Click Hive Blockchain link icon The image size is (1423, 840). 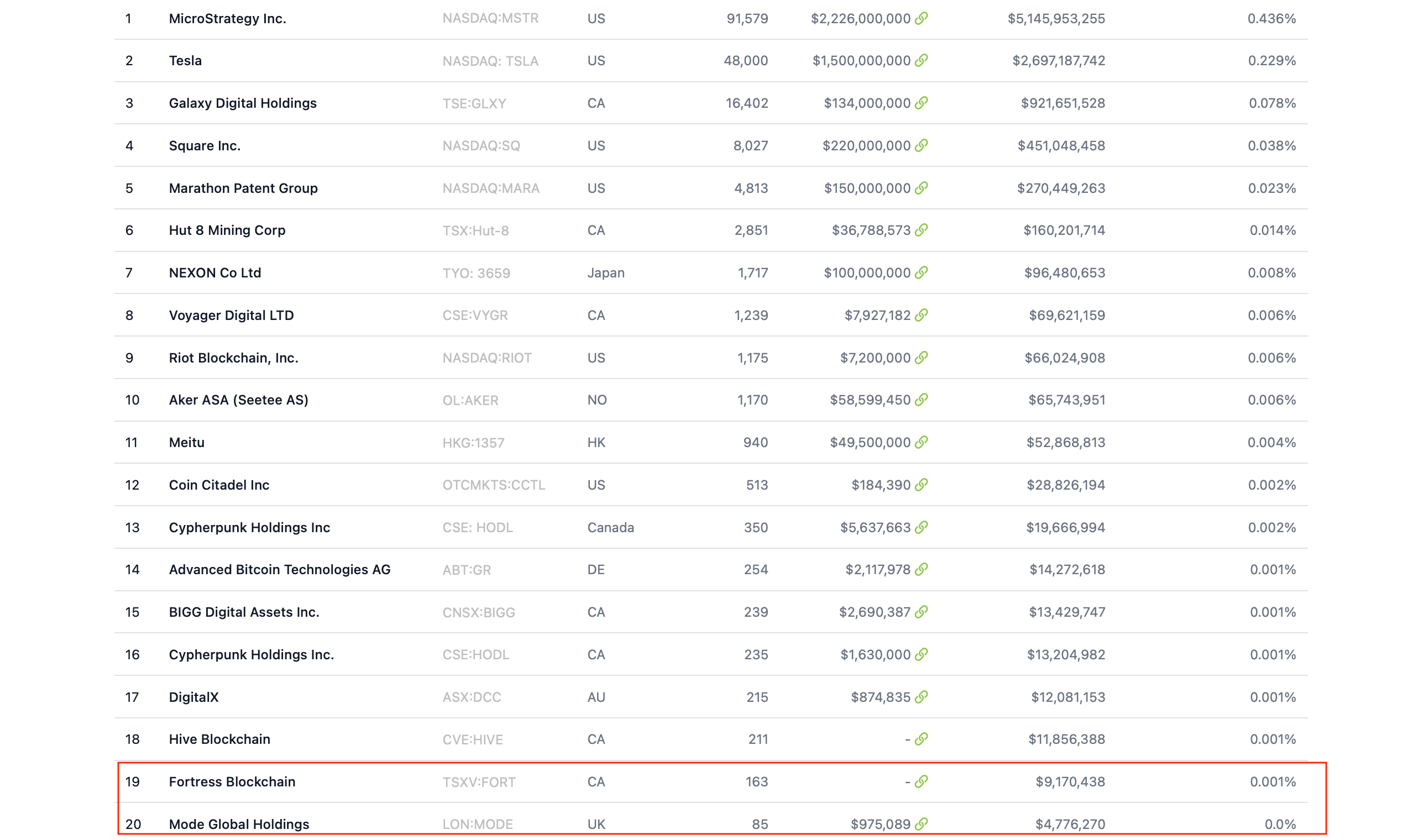point(921,739)
